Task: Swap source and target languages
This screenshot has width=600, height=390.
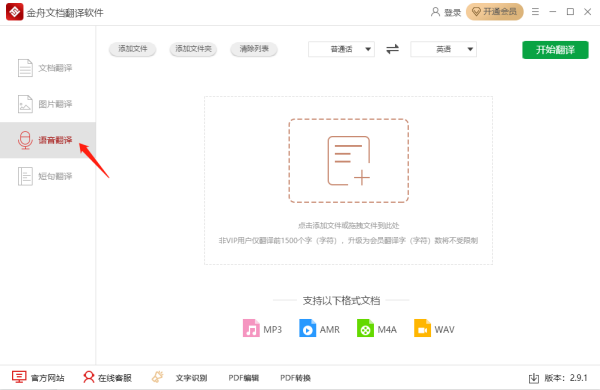Action: (x=393, y=49)
